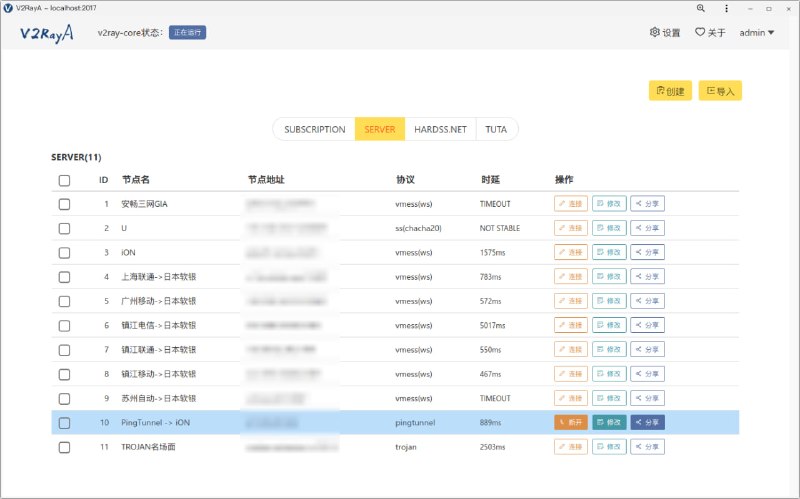This screenshot has width=800, height=499.
Task: Edit the 镇江移动->日本软银 node
Action: click(609, 373)
